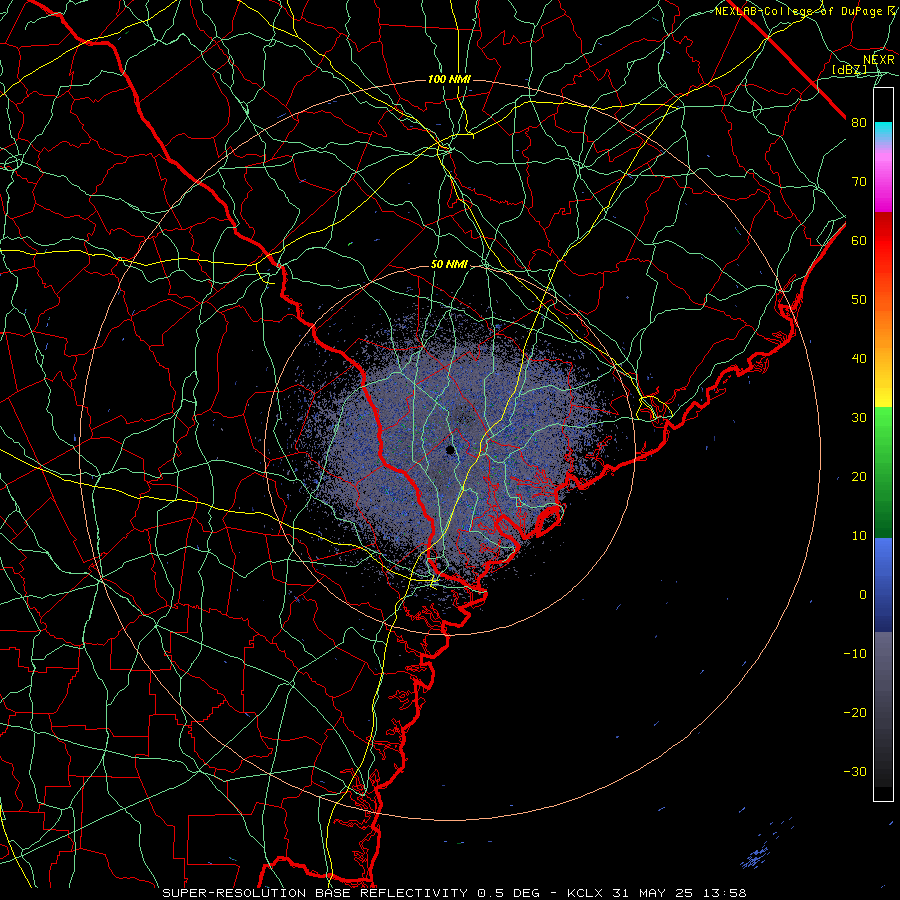Click the 50 value on the dBZ scale
The width and height of the screenshot is (900, 900).
[x=859, y=300]
